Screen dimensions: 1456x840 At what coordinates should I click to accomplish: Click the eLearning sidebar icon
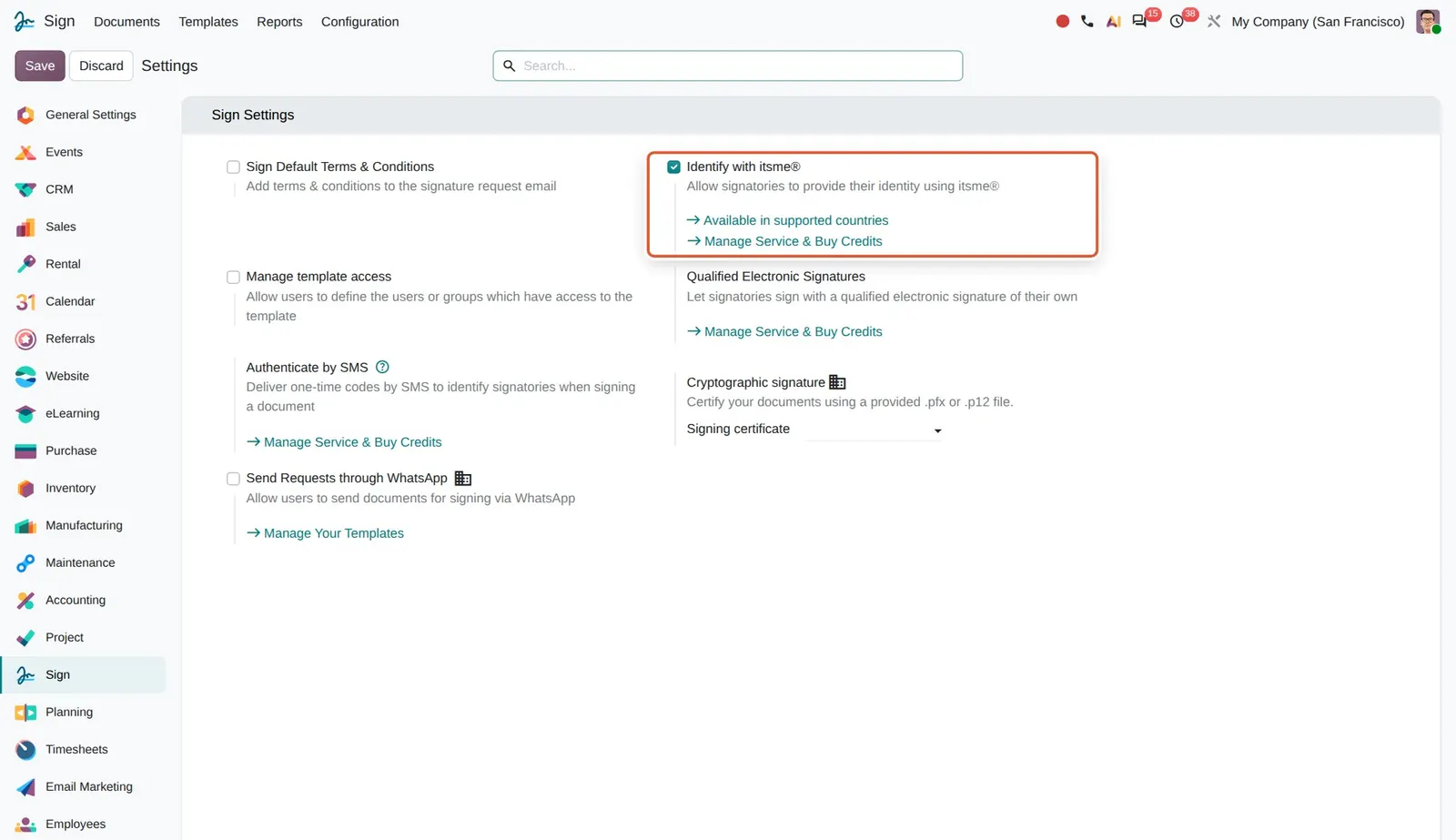[25, 413]
